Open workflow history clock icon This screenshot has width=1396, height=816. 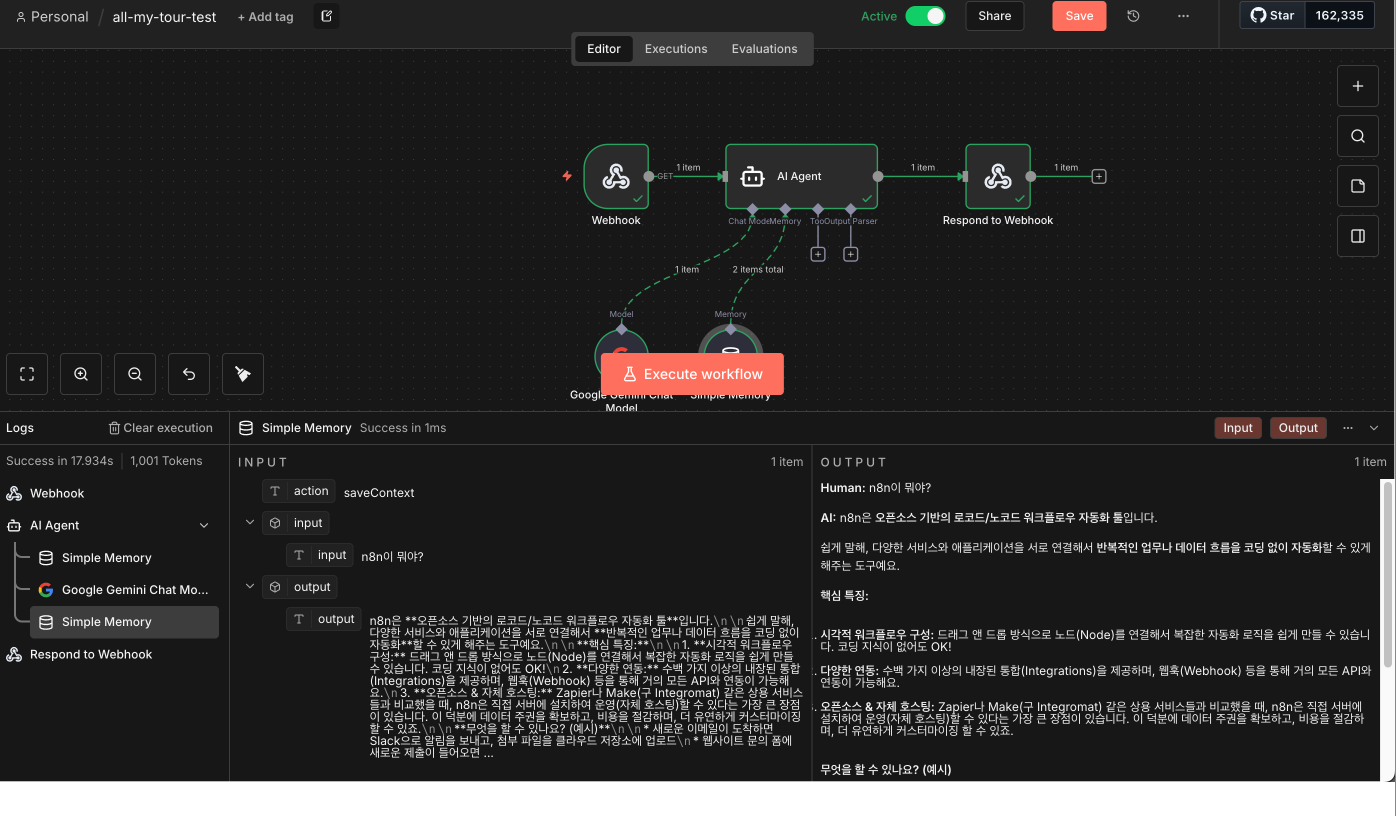pyautogui.click(x=1133, y=16)
